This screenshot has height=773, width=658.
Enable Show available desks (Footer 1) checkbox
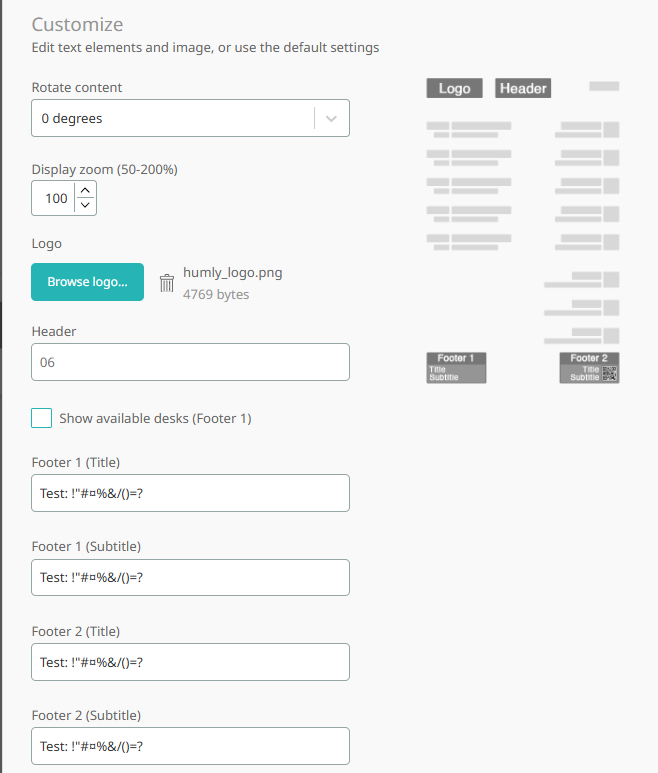pyautogui.click(x=41, y=418)
